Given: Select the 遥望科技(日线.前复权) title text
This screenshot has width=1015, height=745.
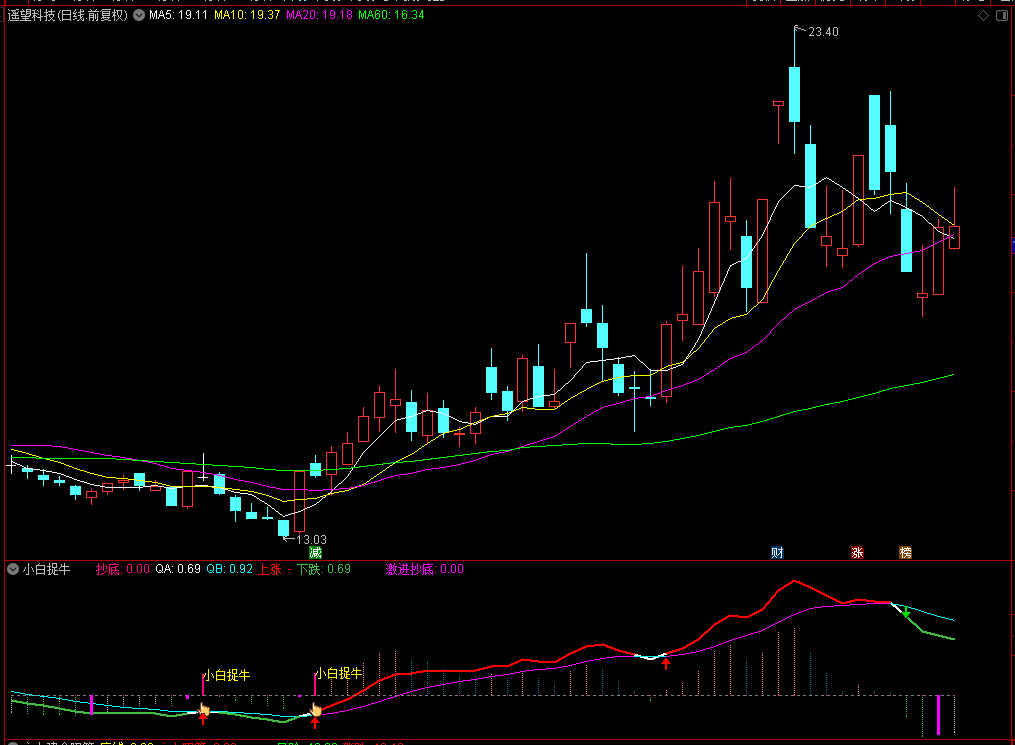Looking at the screenshot, I should coord(68,15).
